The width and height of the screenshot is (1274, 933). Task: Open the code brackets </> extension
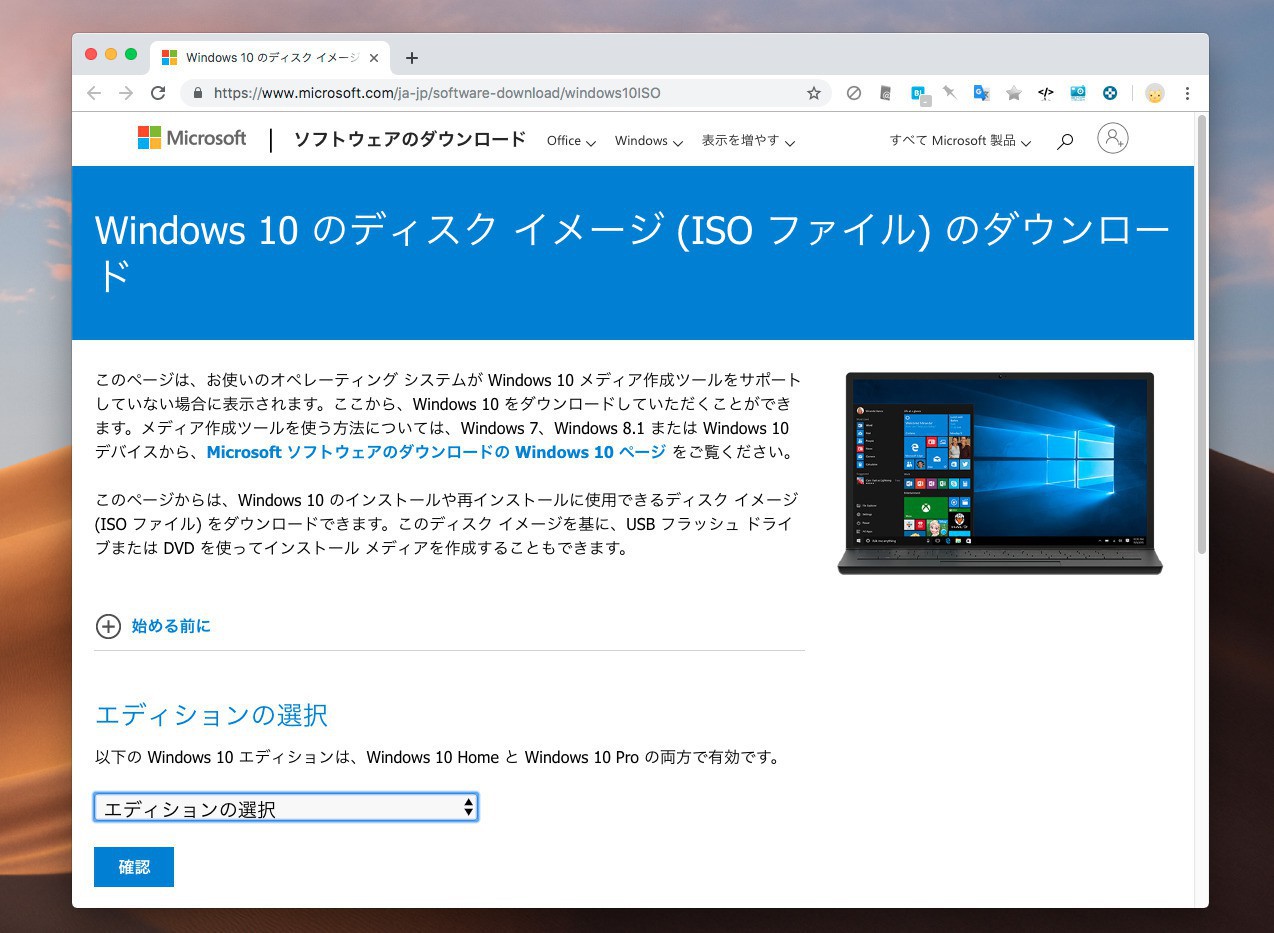click(x=1046, y=93)
